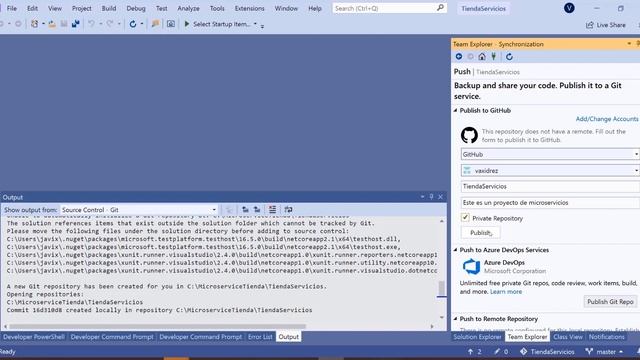
Task: Click the Add/Change Accounts link
Action: coord(607,119)
